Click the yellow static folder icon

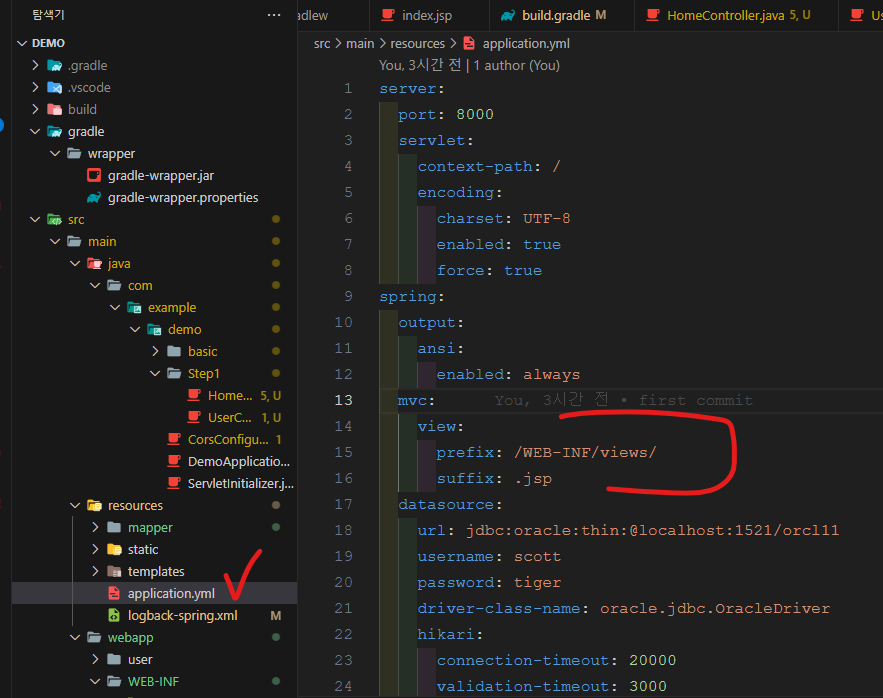(114, 549)
